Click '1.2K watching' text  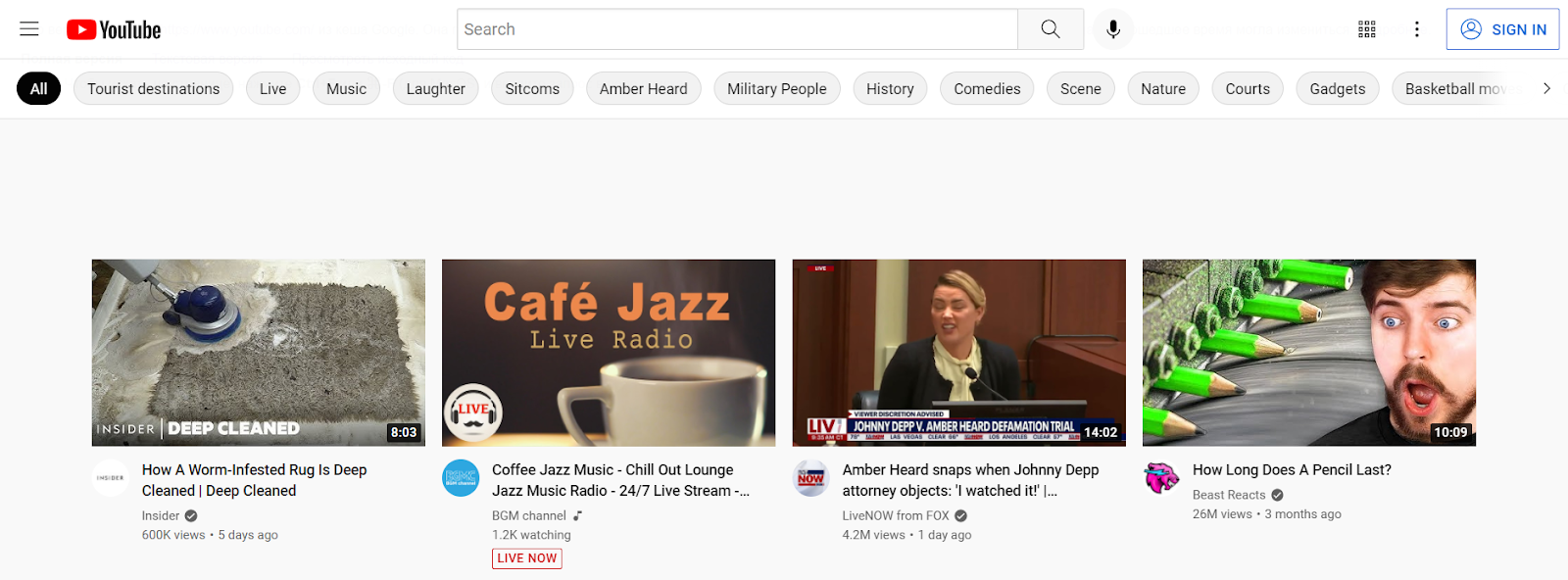[531, 535]
